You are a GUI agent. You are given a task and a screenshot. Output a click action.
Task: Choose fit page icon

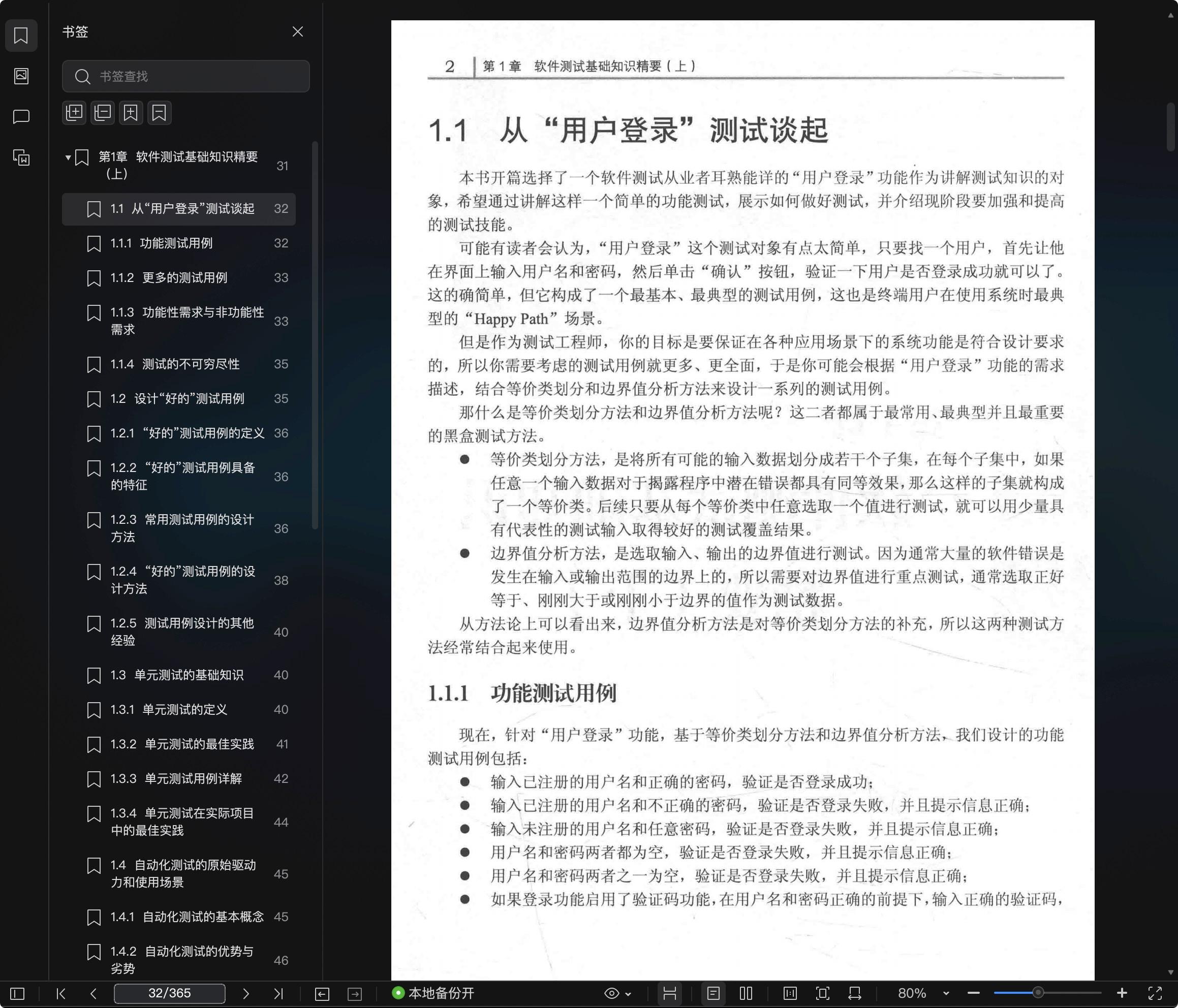(822, 993)
